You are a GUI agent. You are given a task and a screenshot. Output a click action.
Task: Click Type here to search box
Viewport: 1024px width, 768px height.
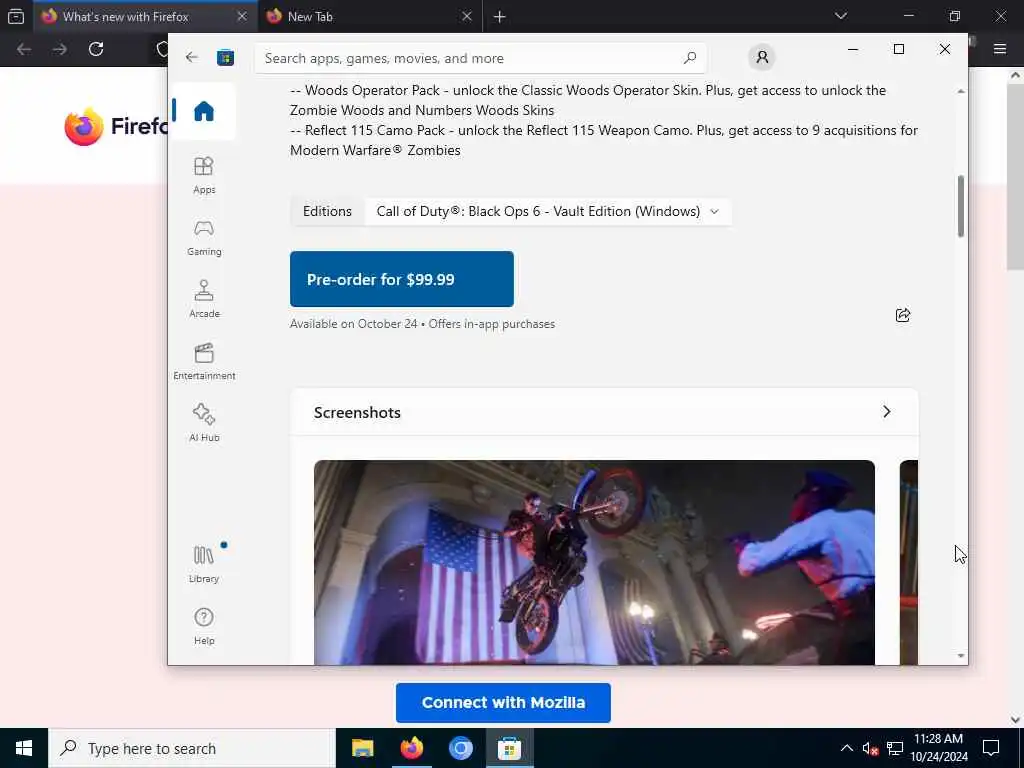pyautogui.click(x=192, y=748)
